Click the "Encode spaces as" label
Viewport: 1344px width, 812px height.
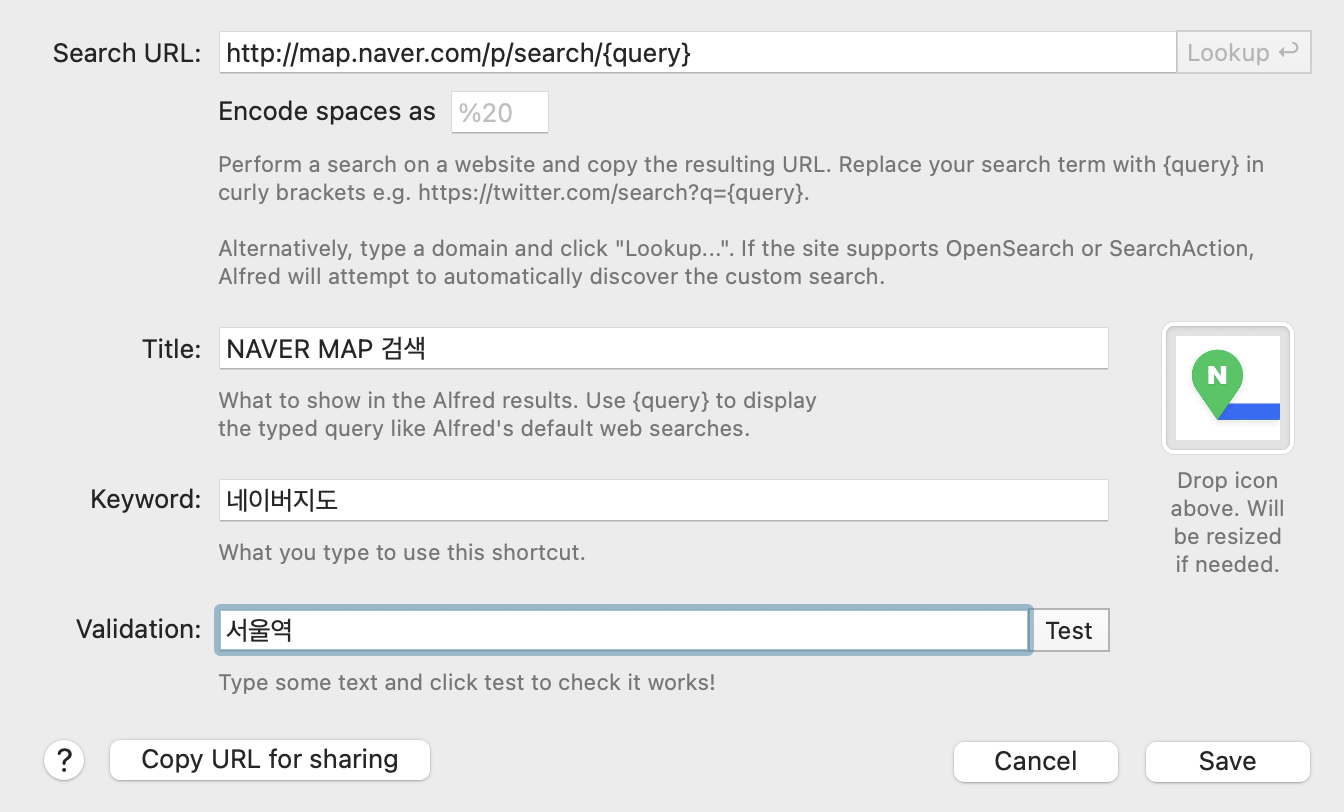[327, 111]
